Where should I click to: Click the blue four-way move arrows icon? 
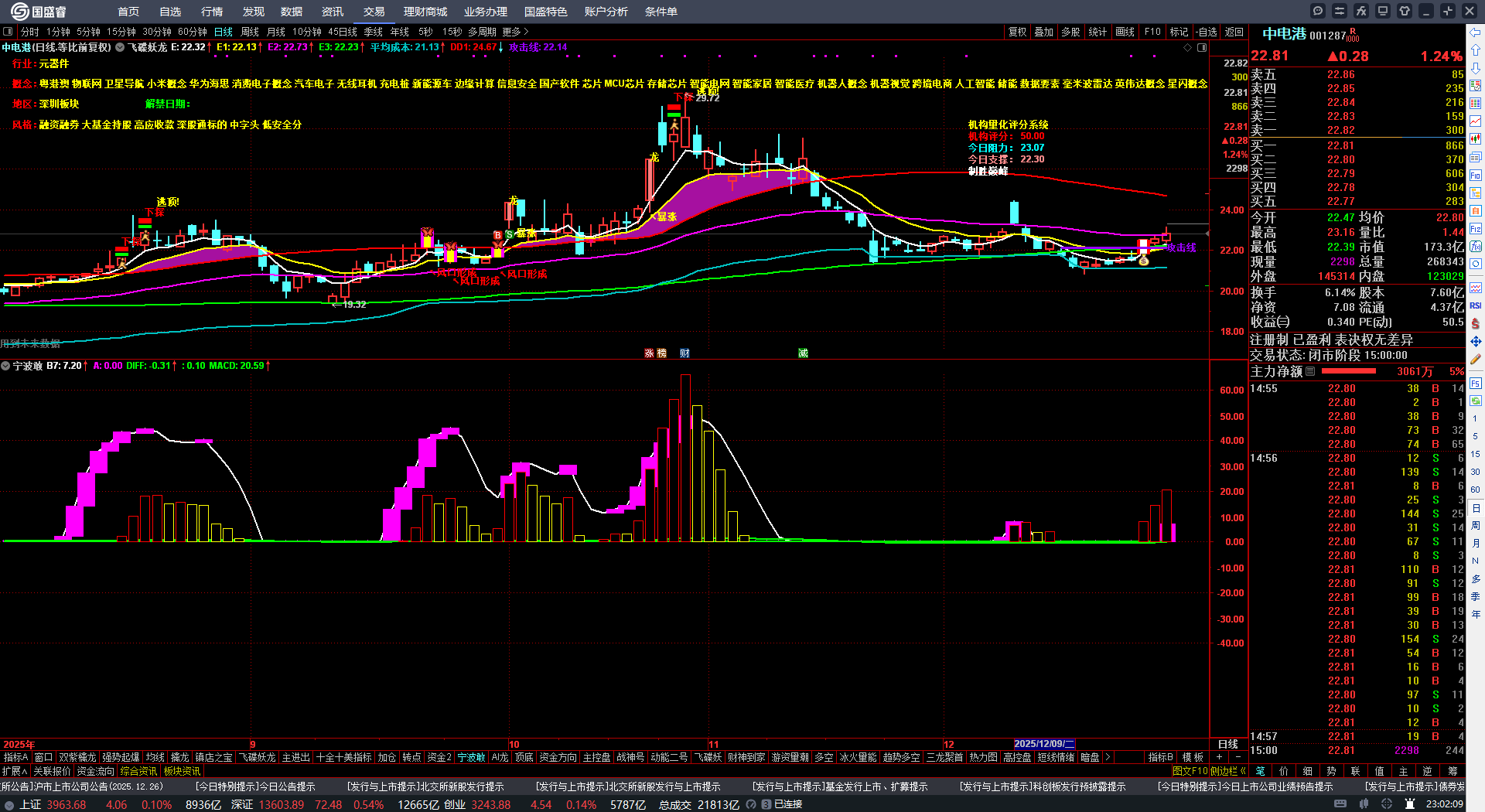tap(1476, 341)
